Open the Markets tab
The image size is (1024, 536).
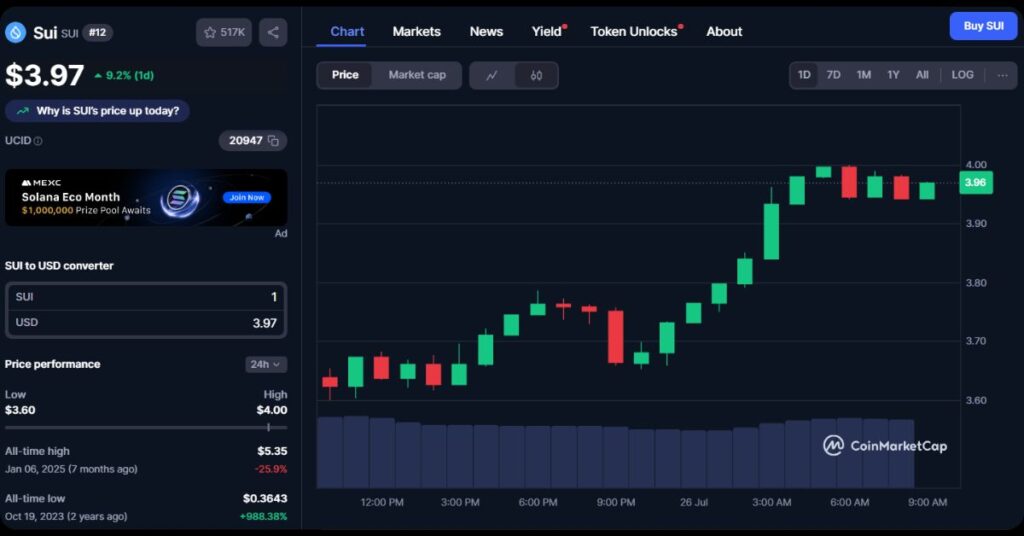tap(417, 31)
